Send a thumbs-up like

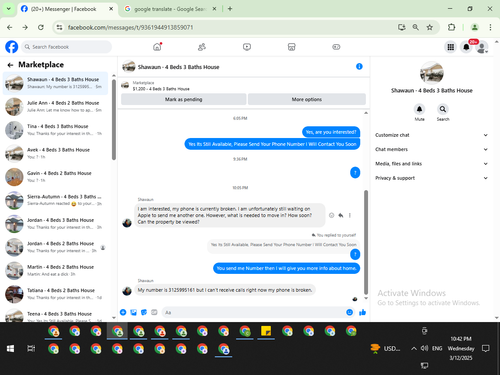(x=362, y=312)
